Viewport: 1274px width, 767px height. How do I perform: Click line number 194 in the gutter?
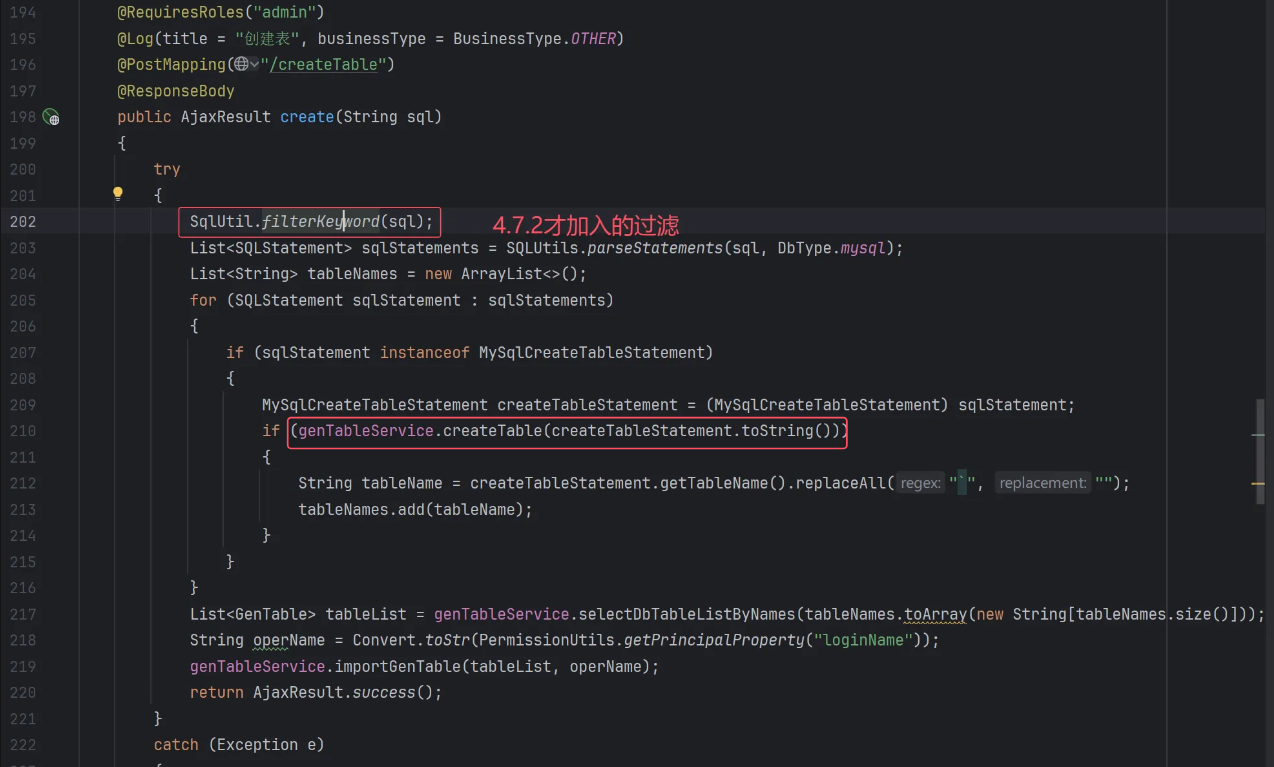coord(22,13)
